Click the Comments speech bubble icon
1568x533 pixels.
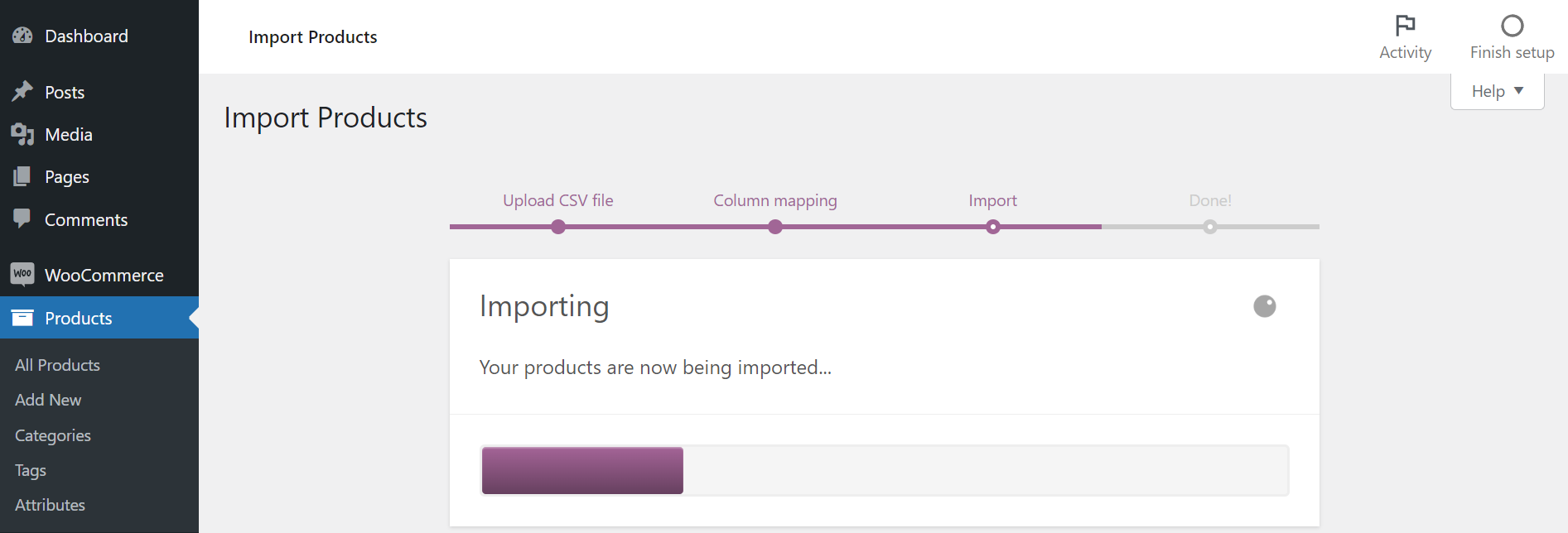click(22, 218)
